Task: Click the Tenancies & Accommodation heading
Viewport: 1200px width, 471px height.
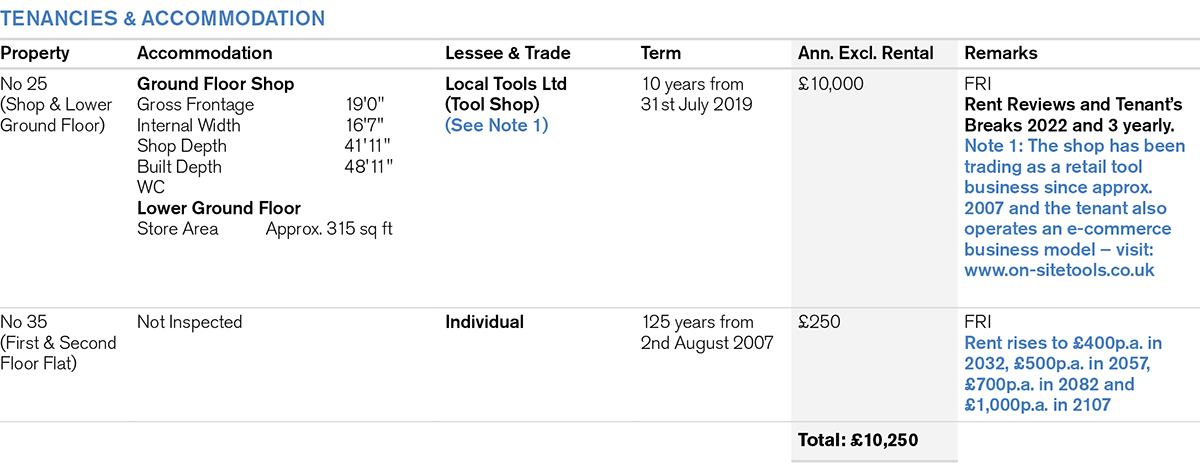Action: [163, 19]
